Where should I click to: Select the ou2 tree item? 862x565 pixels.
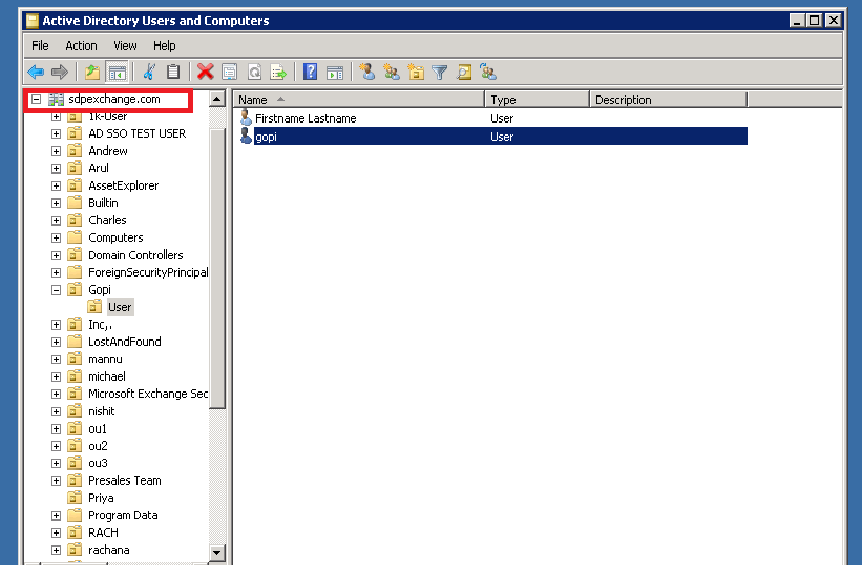click(98, 446)
